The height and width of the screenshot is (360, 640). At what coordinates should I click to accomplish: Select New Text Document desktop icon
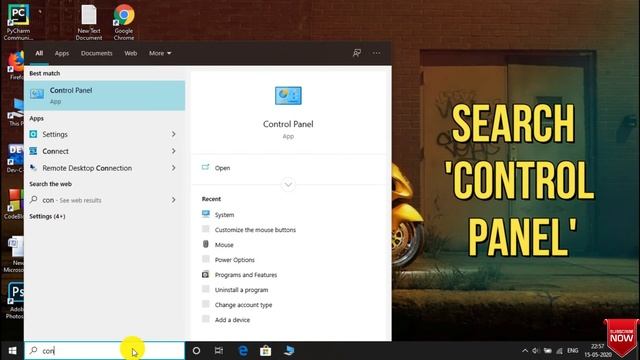click(x=89, y=22)
